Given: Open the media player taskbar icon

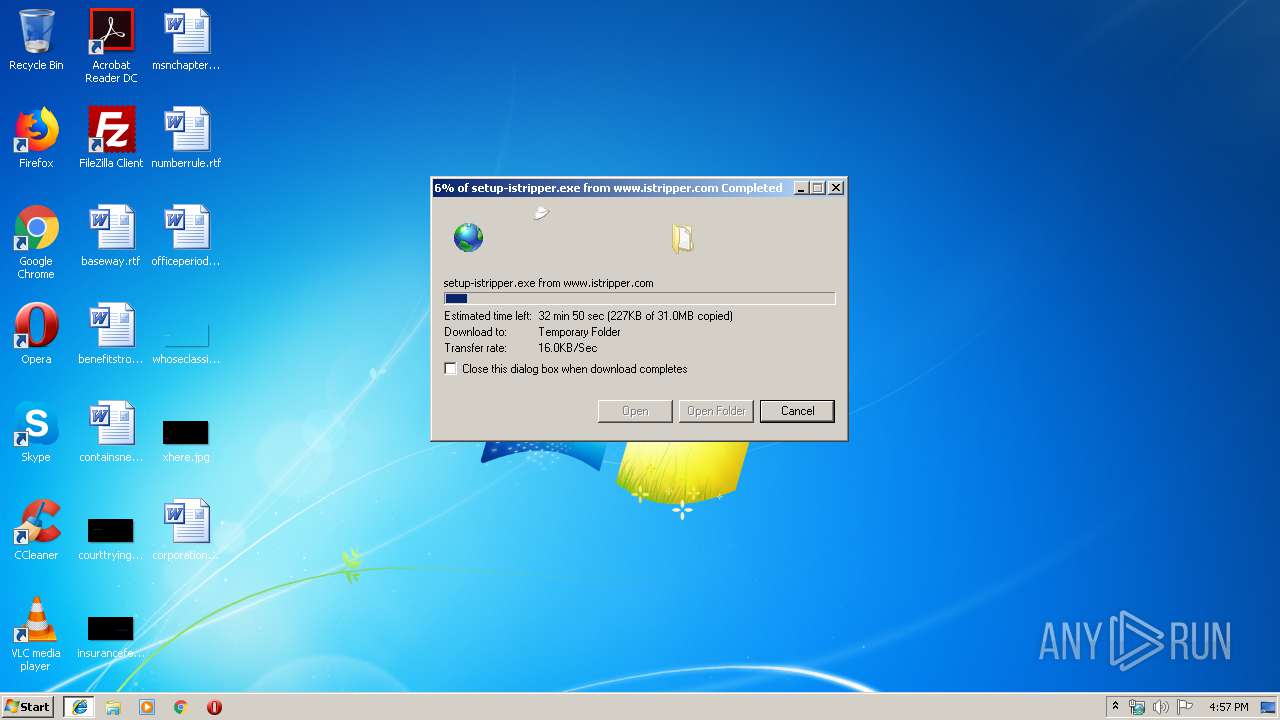Looking at the screenshot, I should point(147,707).
